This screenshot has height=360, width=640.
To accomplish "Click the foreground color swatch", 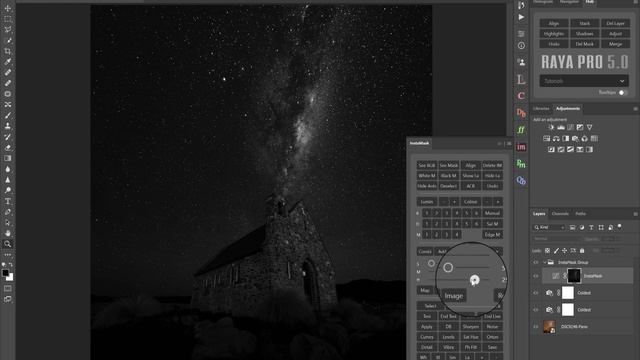I will pyautogui.click(x=5, y=273).
